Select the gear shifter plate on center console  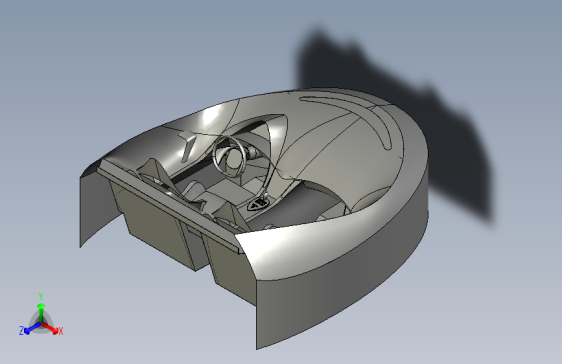tap(258, 205)
